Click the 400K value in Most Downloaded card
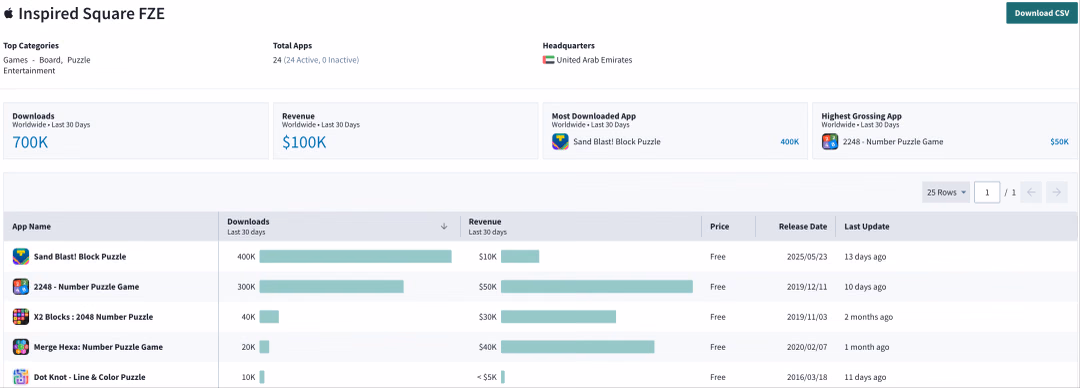Screen dimensions: 1080x388 (789, 142)
